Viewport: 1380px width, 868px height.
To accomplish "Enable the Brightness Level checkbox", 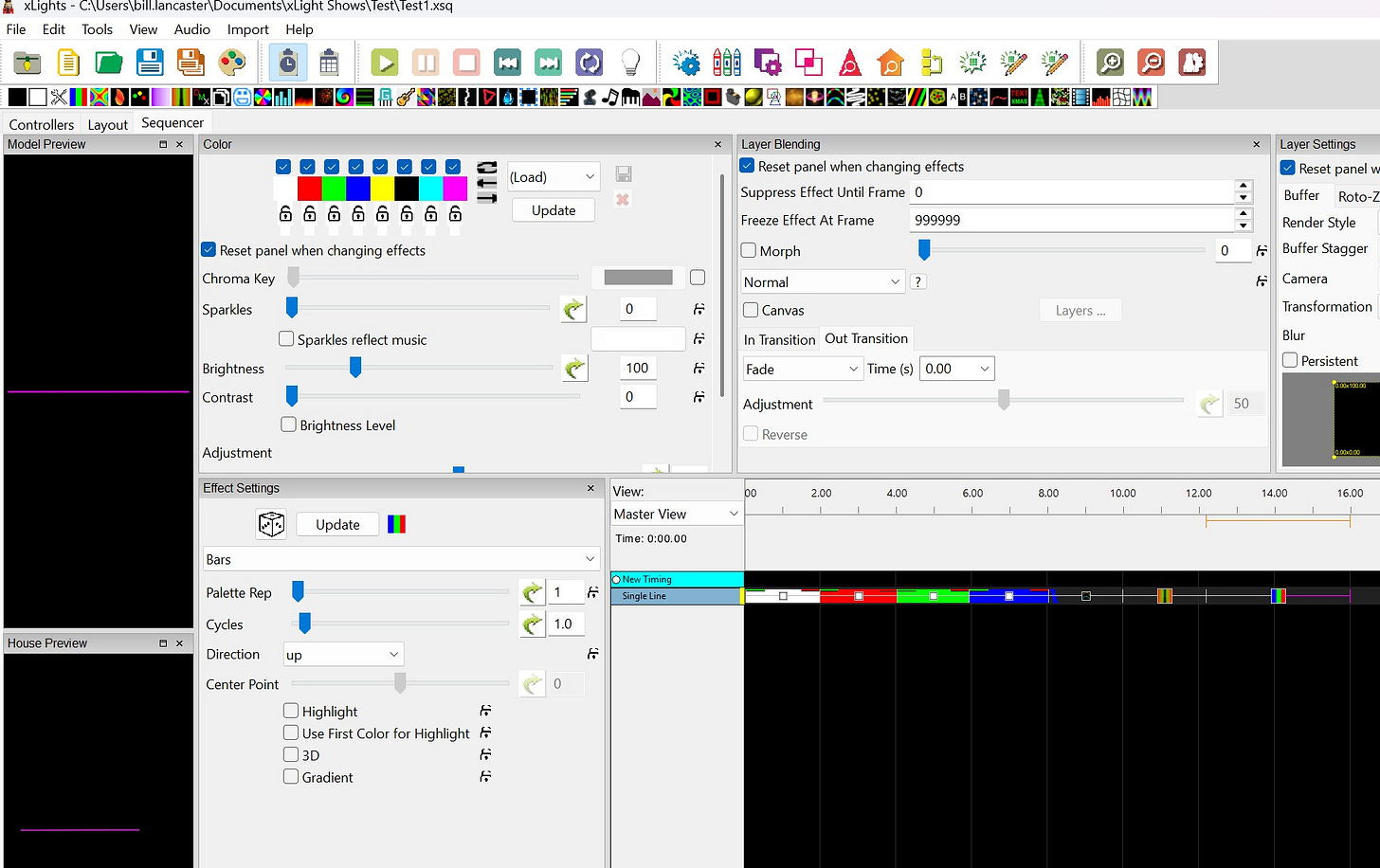I will 289,425.
